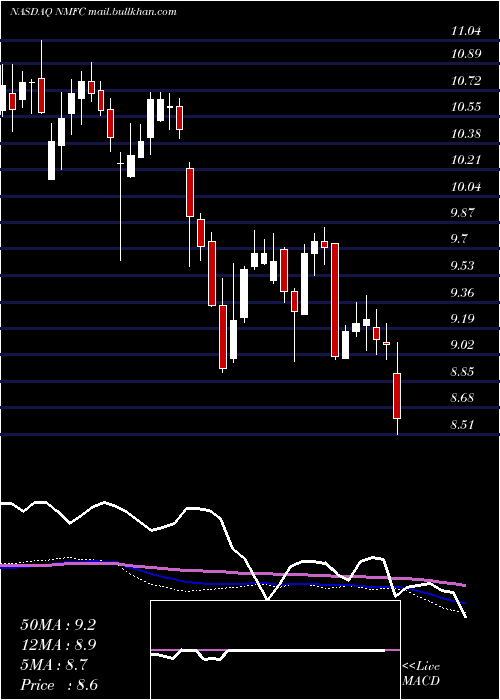This screenshot has height=700, width=500.
Task: Click the 10.72 price axis label
Action: (466, 81)
